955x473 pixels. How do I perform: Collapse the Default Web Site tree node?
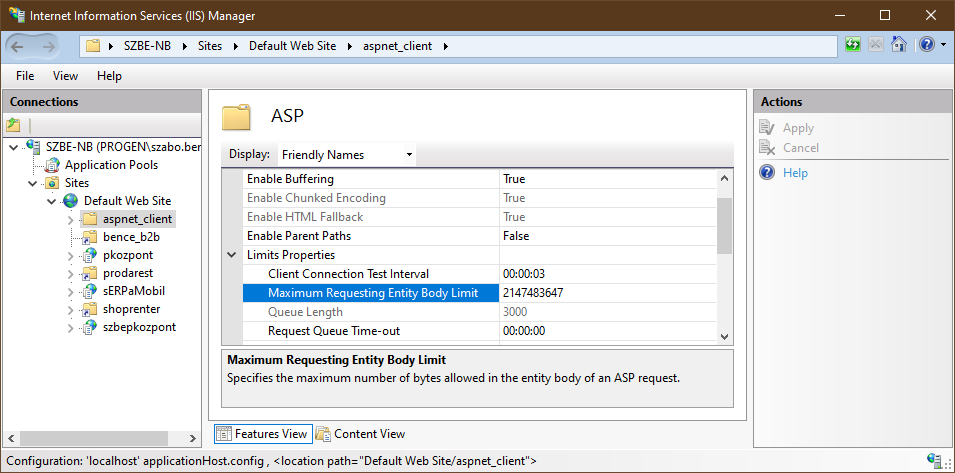(x=52, y=201)
